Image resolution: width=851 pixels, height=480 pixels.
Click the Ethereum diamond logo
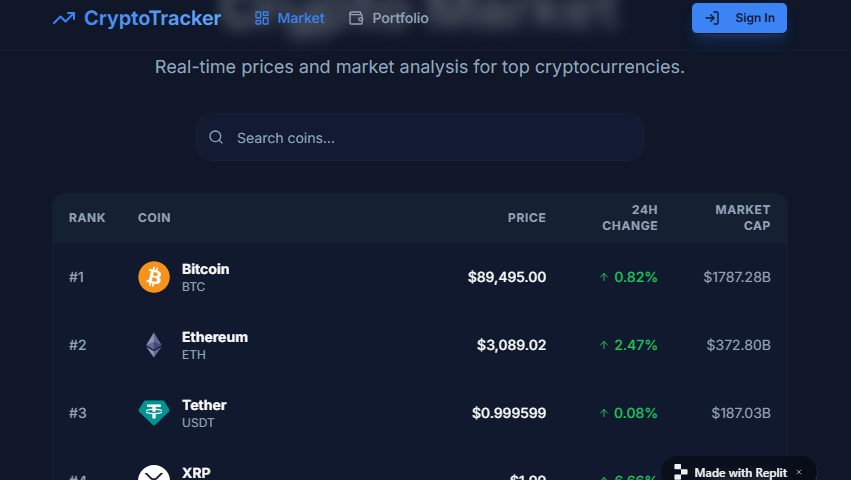[x=154, y=345]
